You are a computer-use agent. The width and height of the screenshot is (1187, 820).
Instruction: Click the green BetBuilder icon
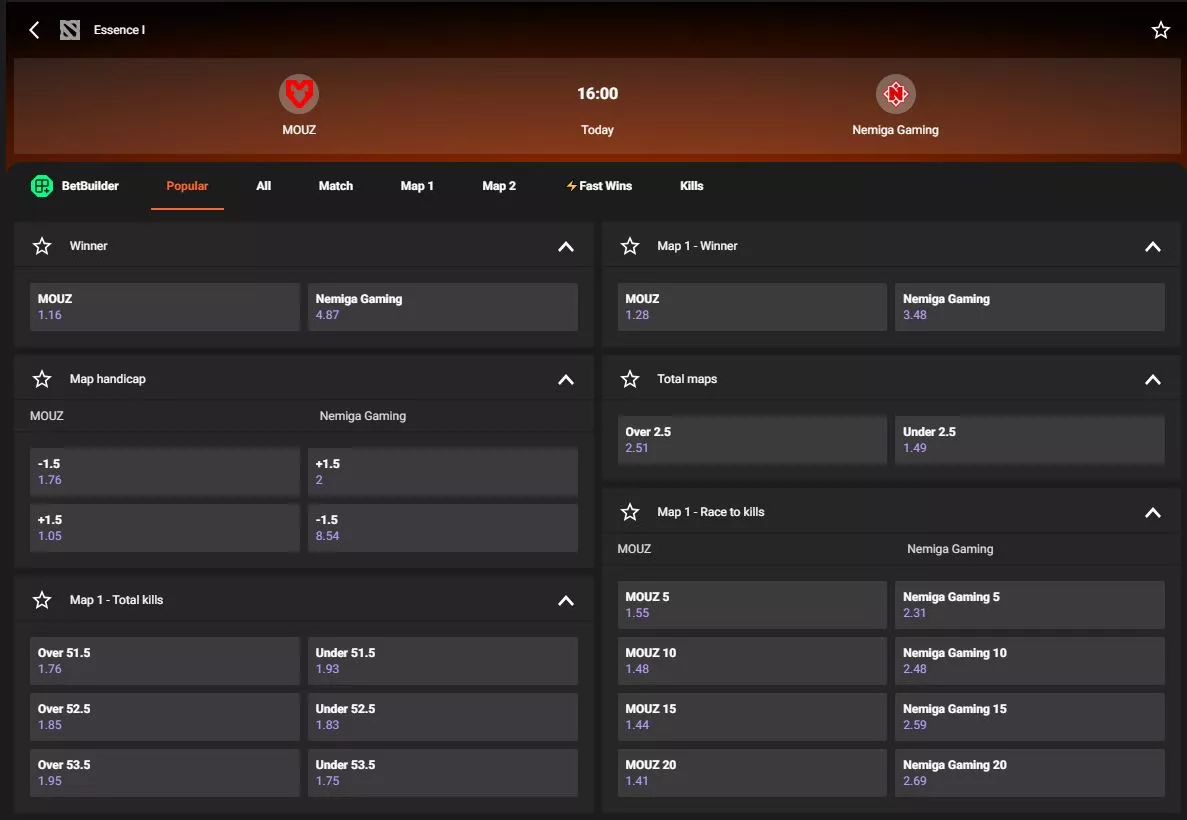click(x=42, y=186)
